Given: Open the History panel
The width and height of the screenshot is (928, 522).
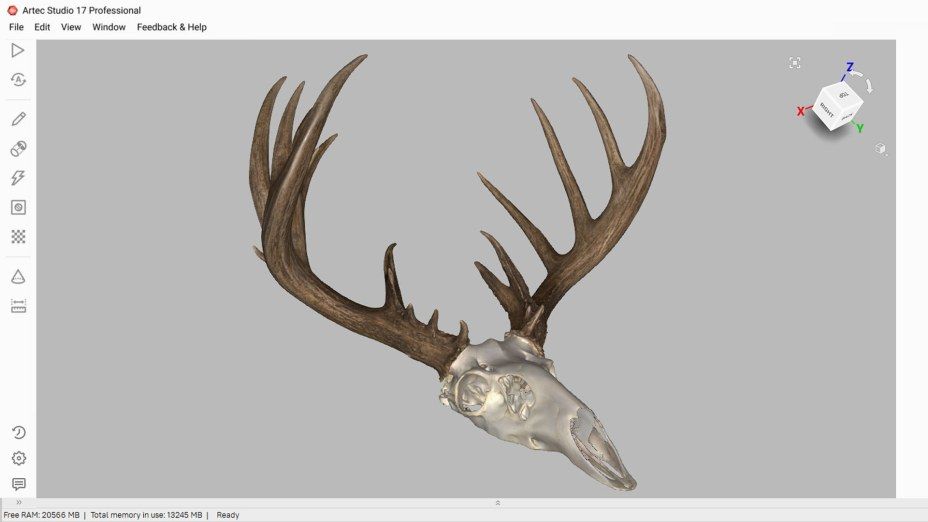Looking at the screenshot, I should (x=18, y=433).
